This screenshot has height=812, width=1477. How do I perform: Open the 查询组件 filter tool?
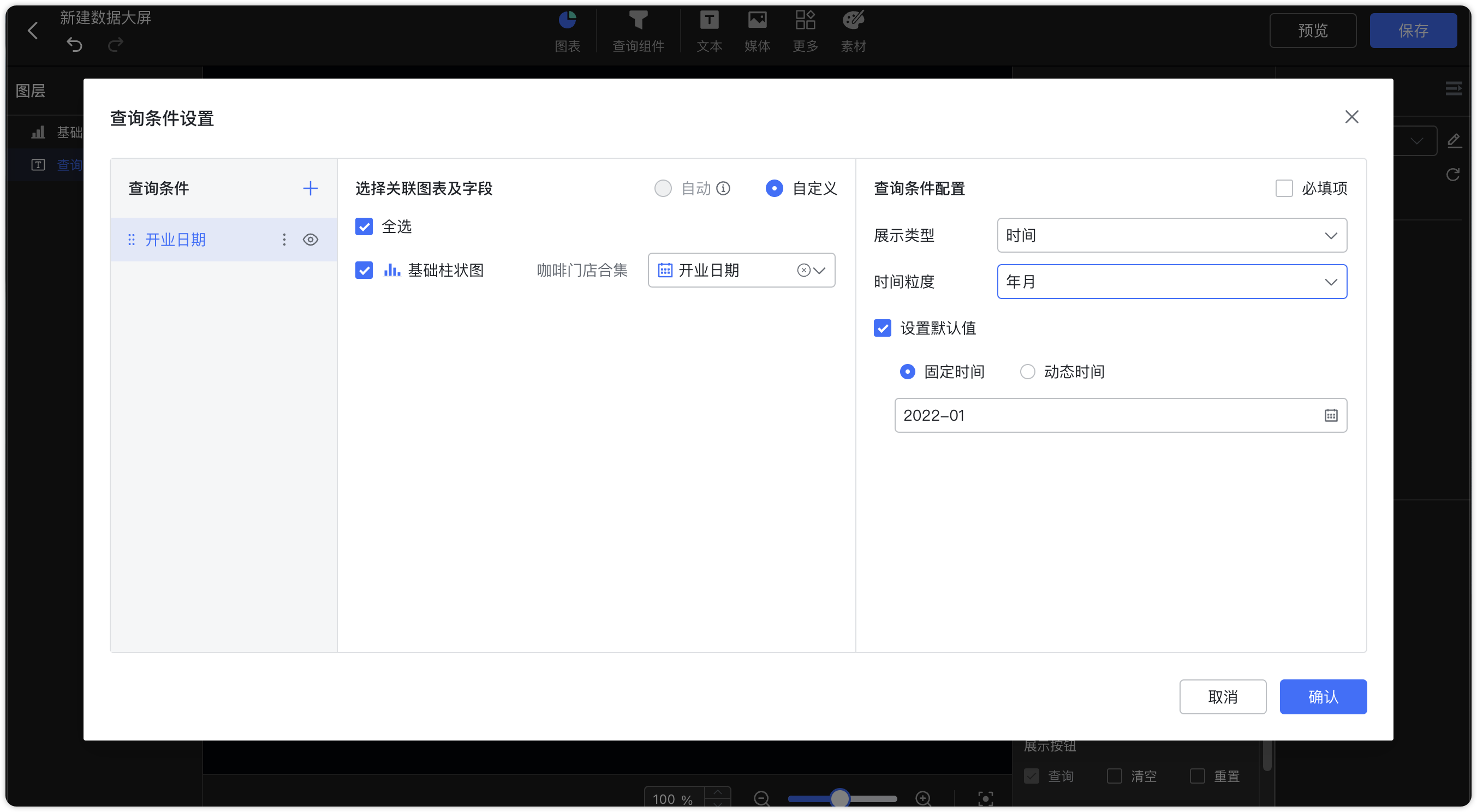click(638, 31)
